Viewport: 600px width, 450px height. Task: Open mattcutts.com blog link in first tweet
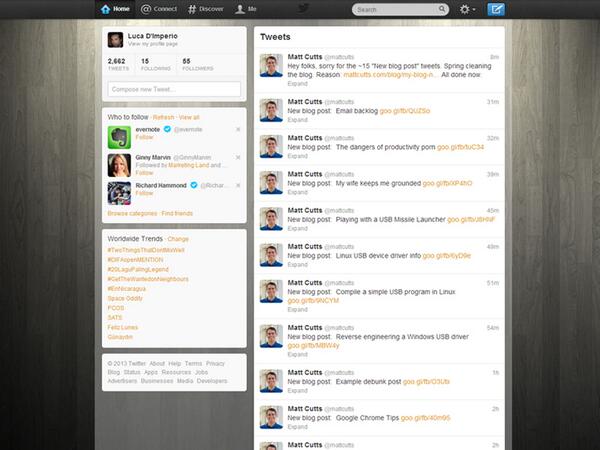390,75
